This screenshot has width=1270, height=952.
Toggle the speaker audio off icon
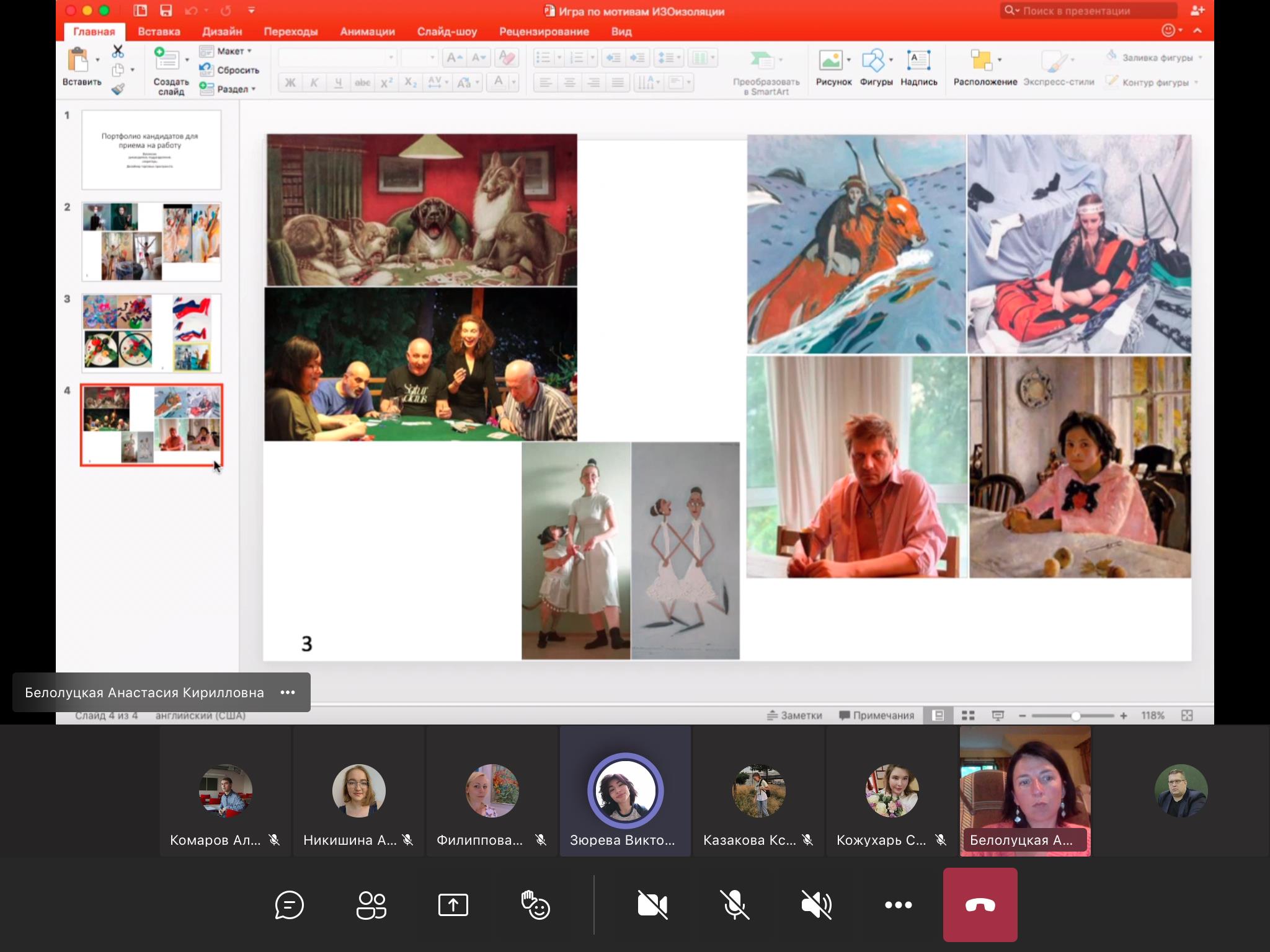pyautogui.click(x=816, y=906)
